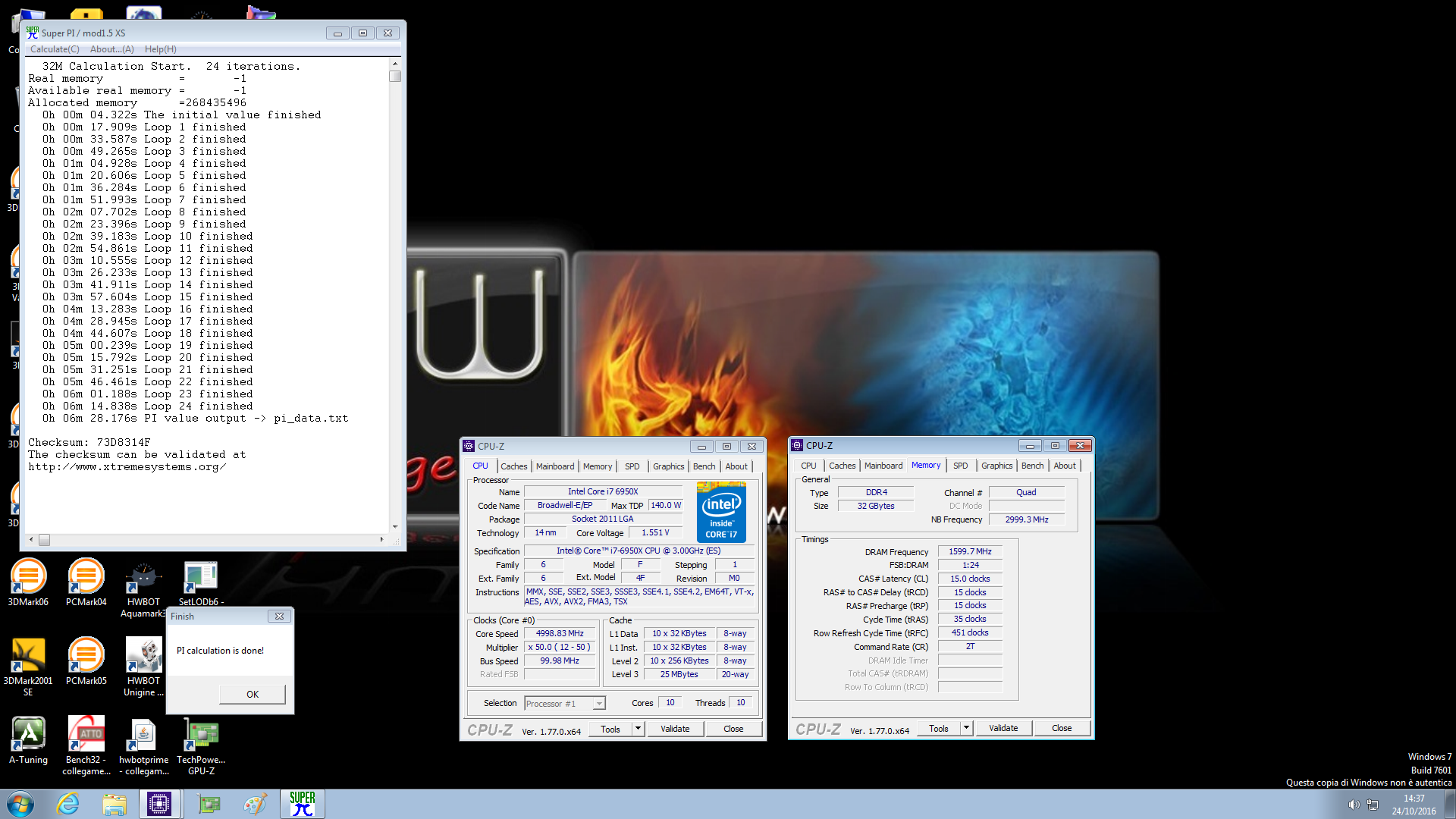Click the network tray icon
The image size is (1456, 819).
click(x=1373, y=805)
